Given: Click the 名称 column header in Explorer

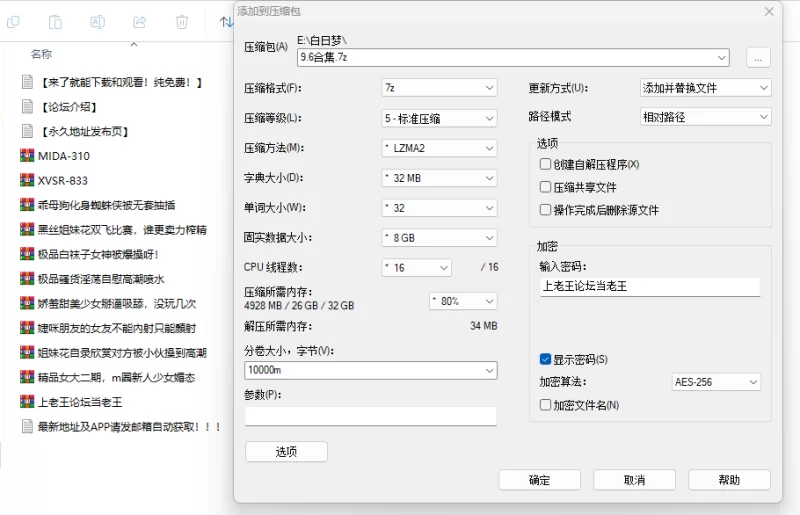Looking at the screenshot, I should [x=41, y=54].
